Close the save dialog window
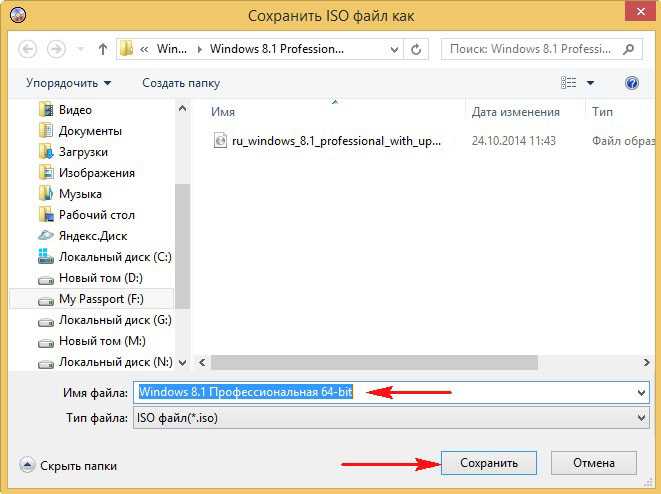The width and height of the screenshot is (661, 494). coord(640,11)
